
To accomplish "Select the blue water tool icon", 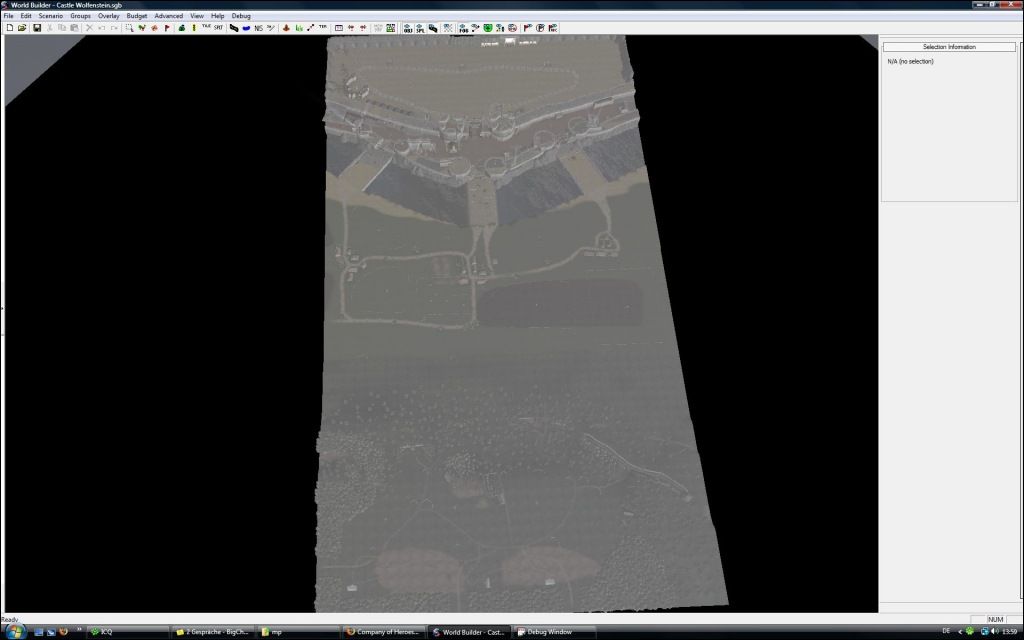I will [246, 28].
